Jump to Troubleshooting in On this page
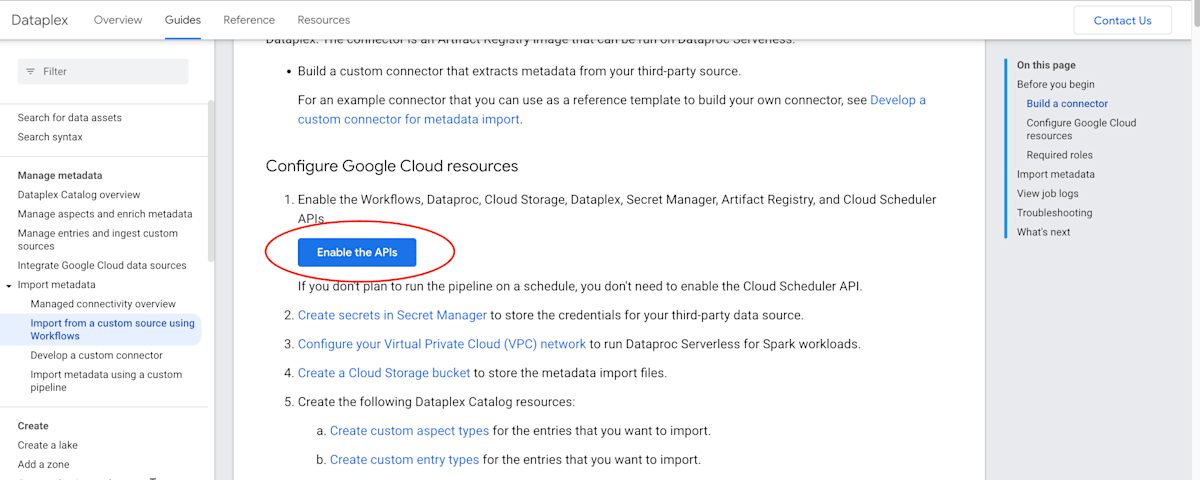 (1054, 213)
